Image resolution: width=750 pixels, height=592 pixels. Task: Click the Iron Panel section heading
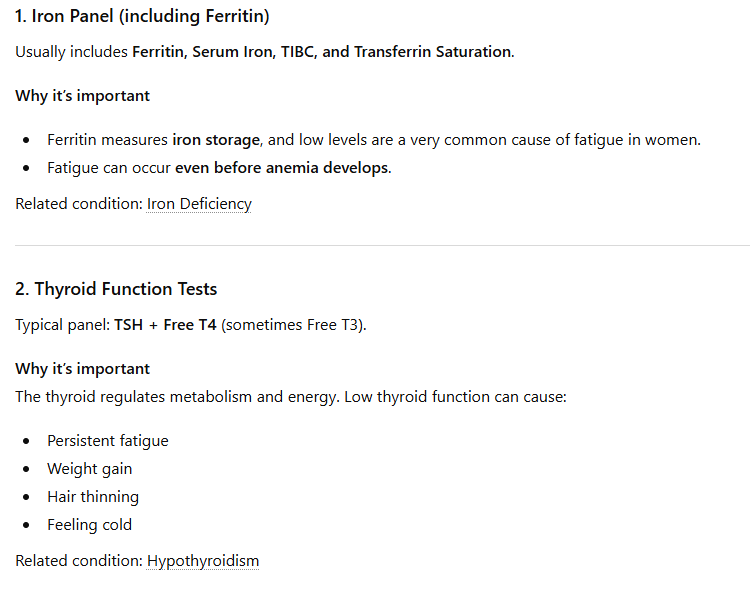click(142, 16)
